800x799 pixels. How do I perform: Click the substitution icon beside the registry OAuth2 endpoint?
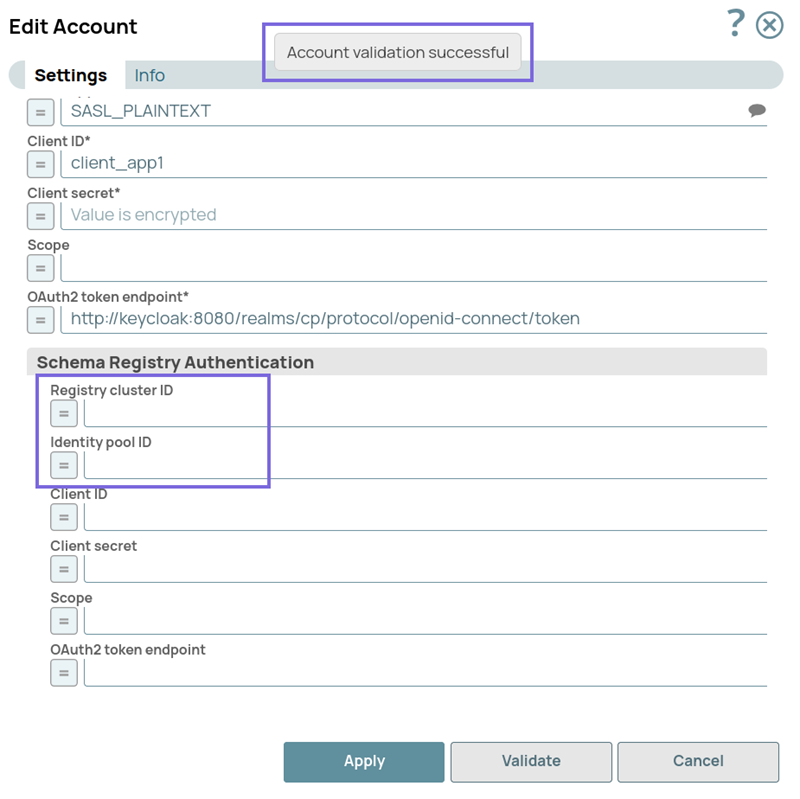(x=62, y=673)
